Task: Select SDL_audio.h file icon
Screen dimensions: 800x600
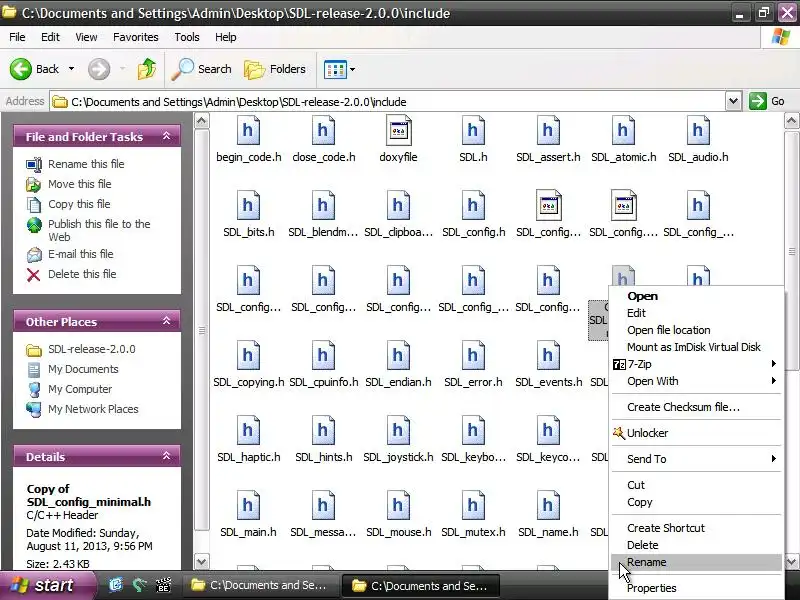Action: pyautogui.click(x=698, y=131)
